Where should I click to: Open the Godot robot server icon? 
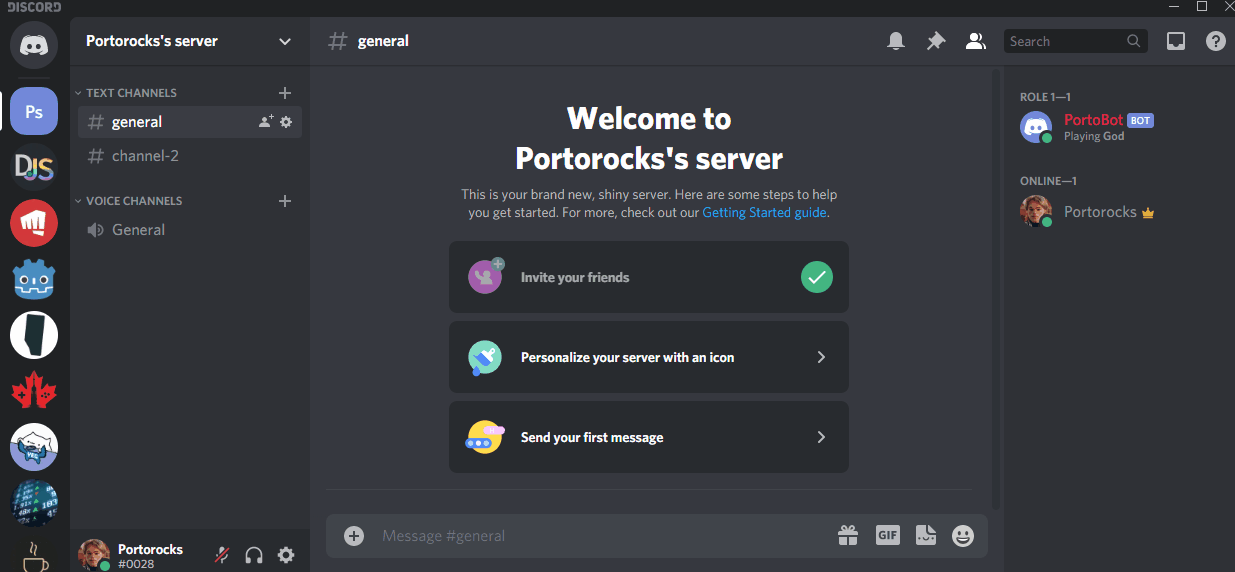34,279
